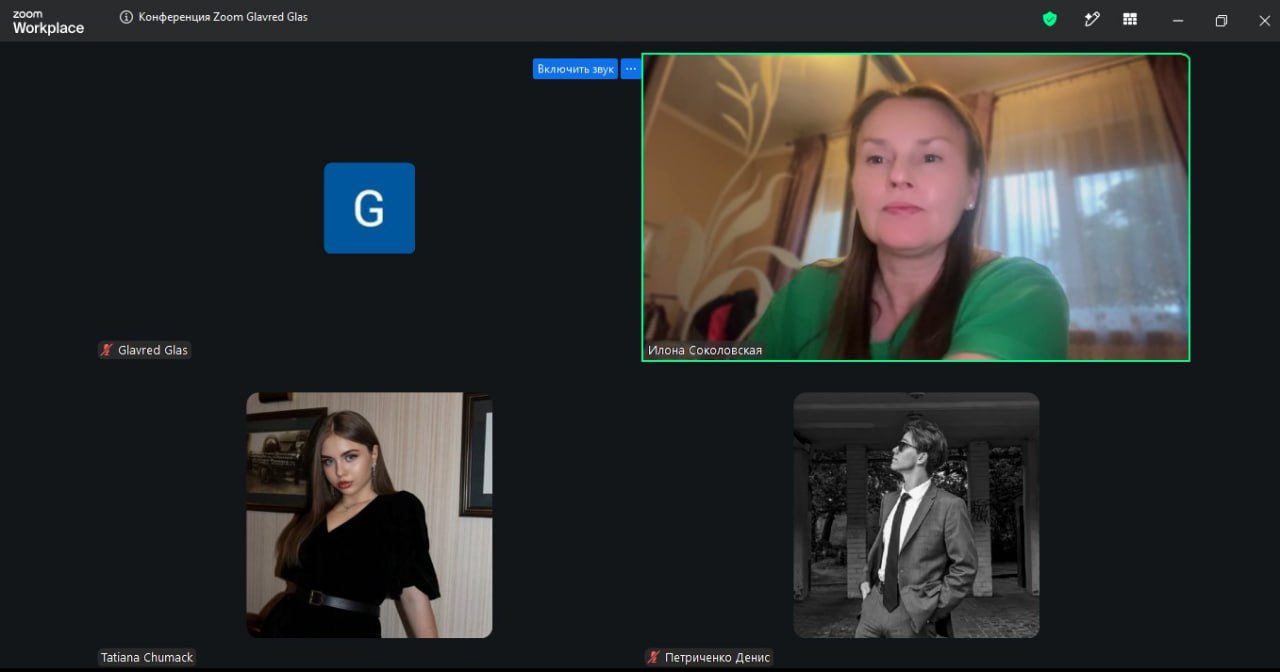This screenshot has width=1280, height=672.
Task: Click the Zoom Workplace logo
Action: [x=48, y=22]
